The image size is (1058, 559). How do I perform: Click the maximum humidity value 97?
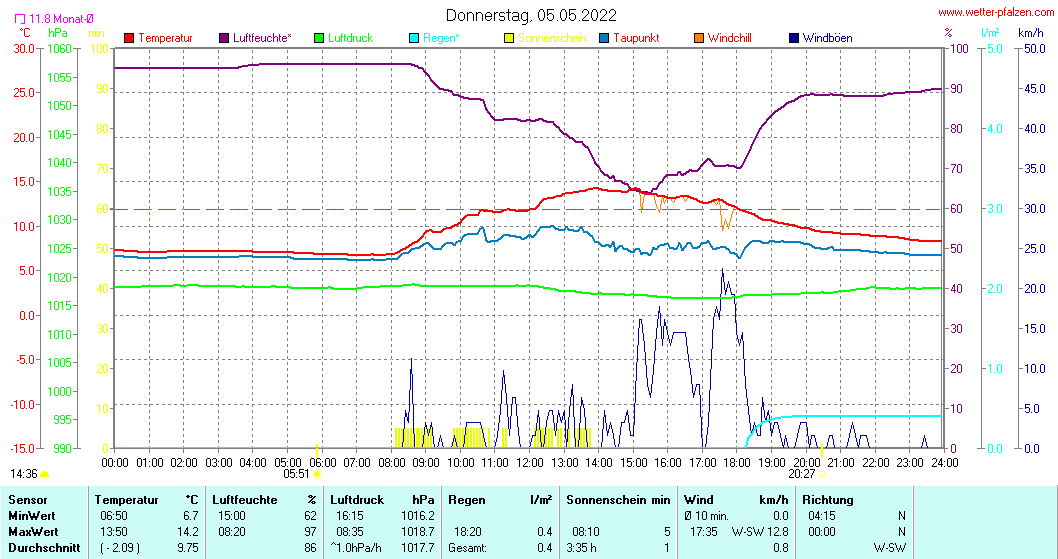[x=310, y=532]
